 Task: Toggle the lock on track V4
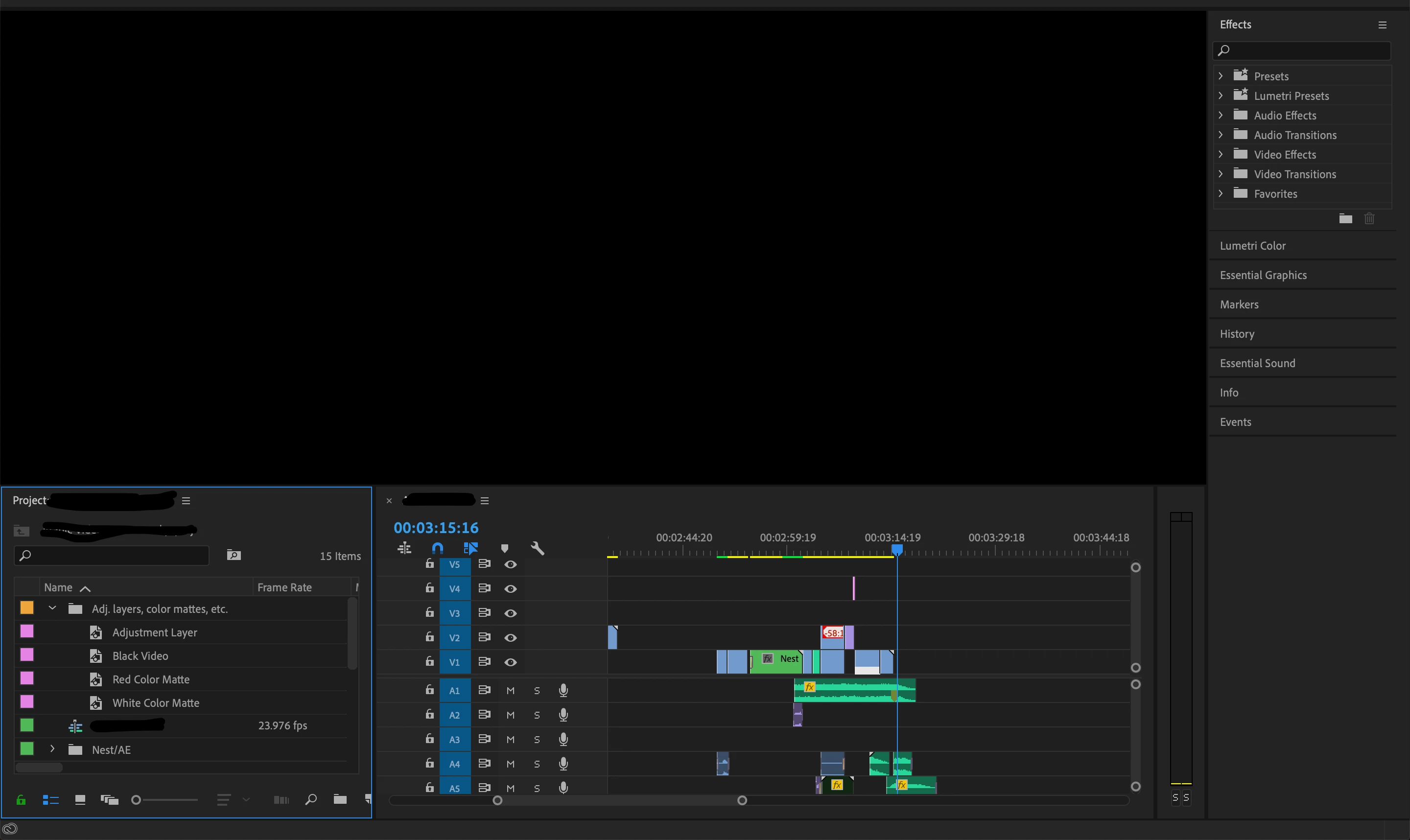(430, 589)
